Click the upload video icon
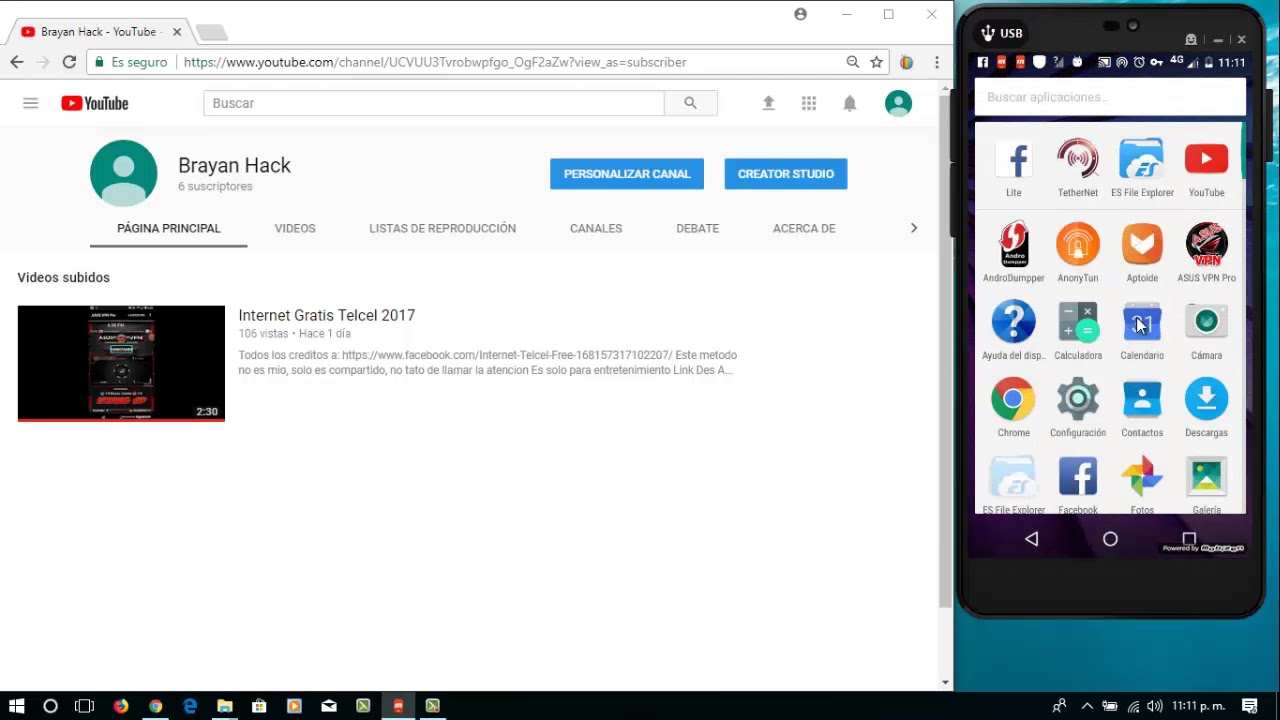 (768, 103)
